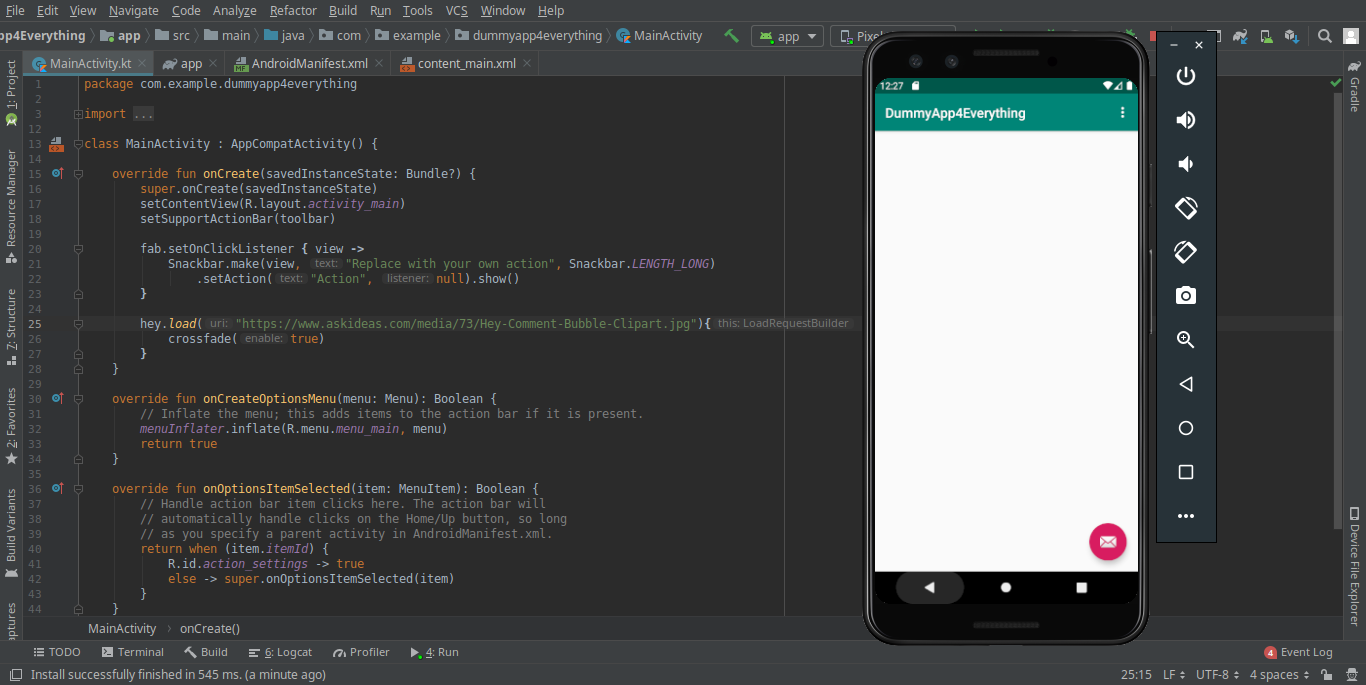Open the SDK Manager icon
The width and height of the screenshot is (1366, 685).
coord(1291,36)
